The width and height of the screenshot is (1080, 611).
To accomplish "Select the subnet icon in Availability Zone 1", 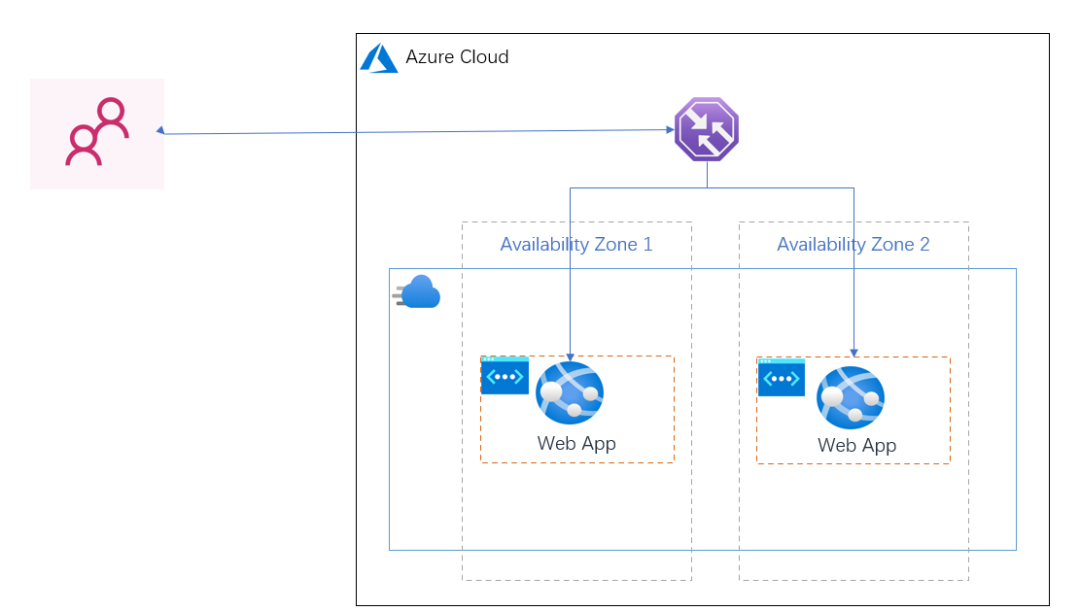I will 505,375.
